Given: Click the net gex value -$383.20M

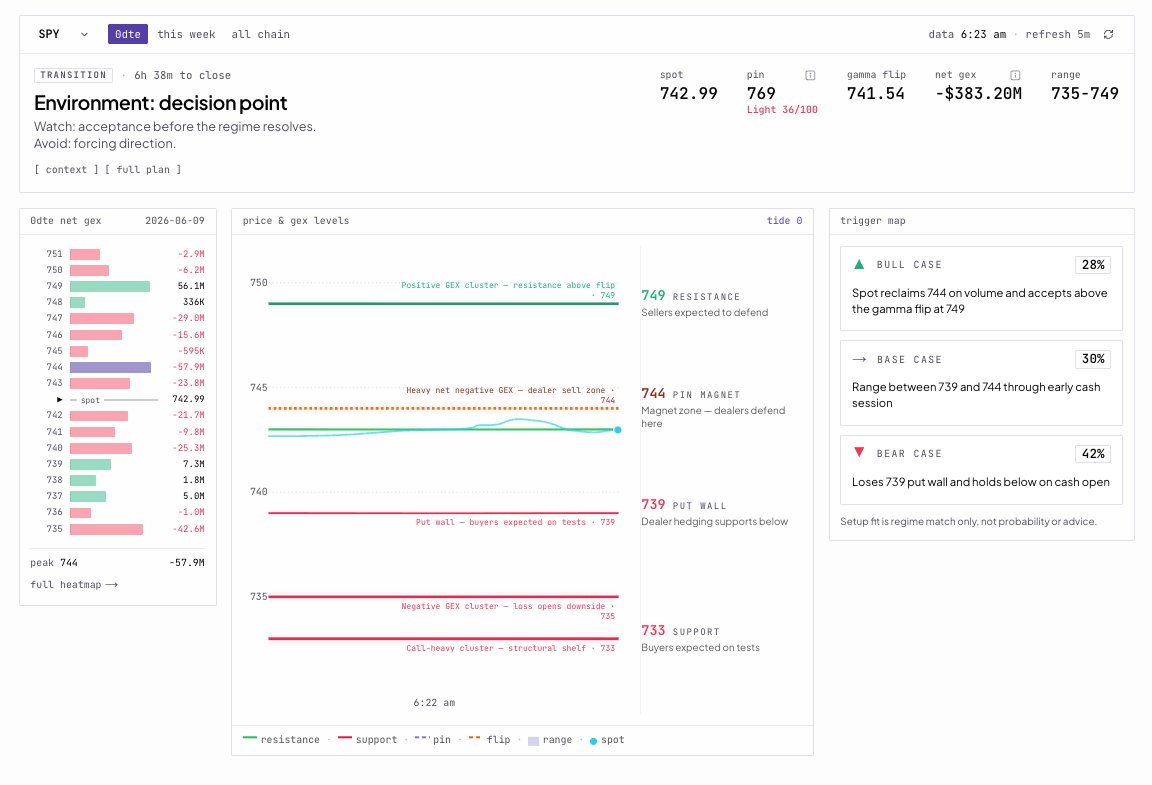Looking at the screenshot, I should point(978,93).
